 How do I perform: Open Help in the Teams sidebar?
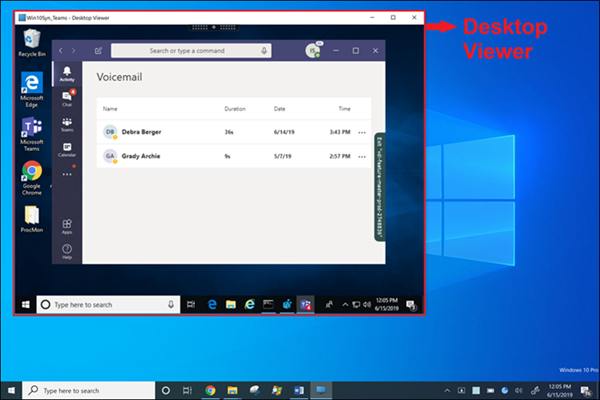tap(67, 251)
